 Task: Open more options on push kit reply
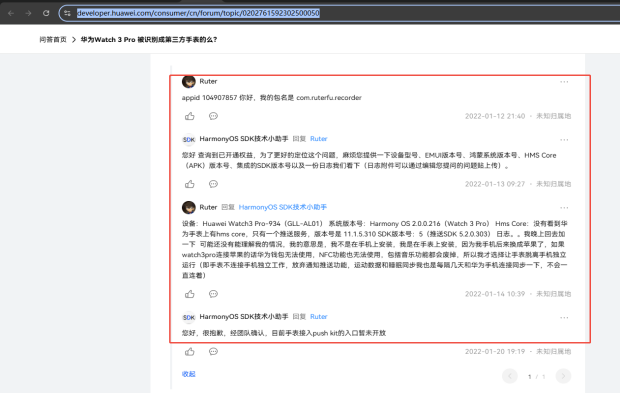coord(564,317)
